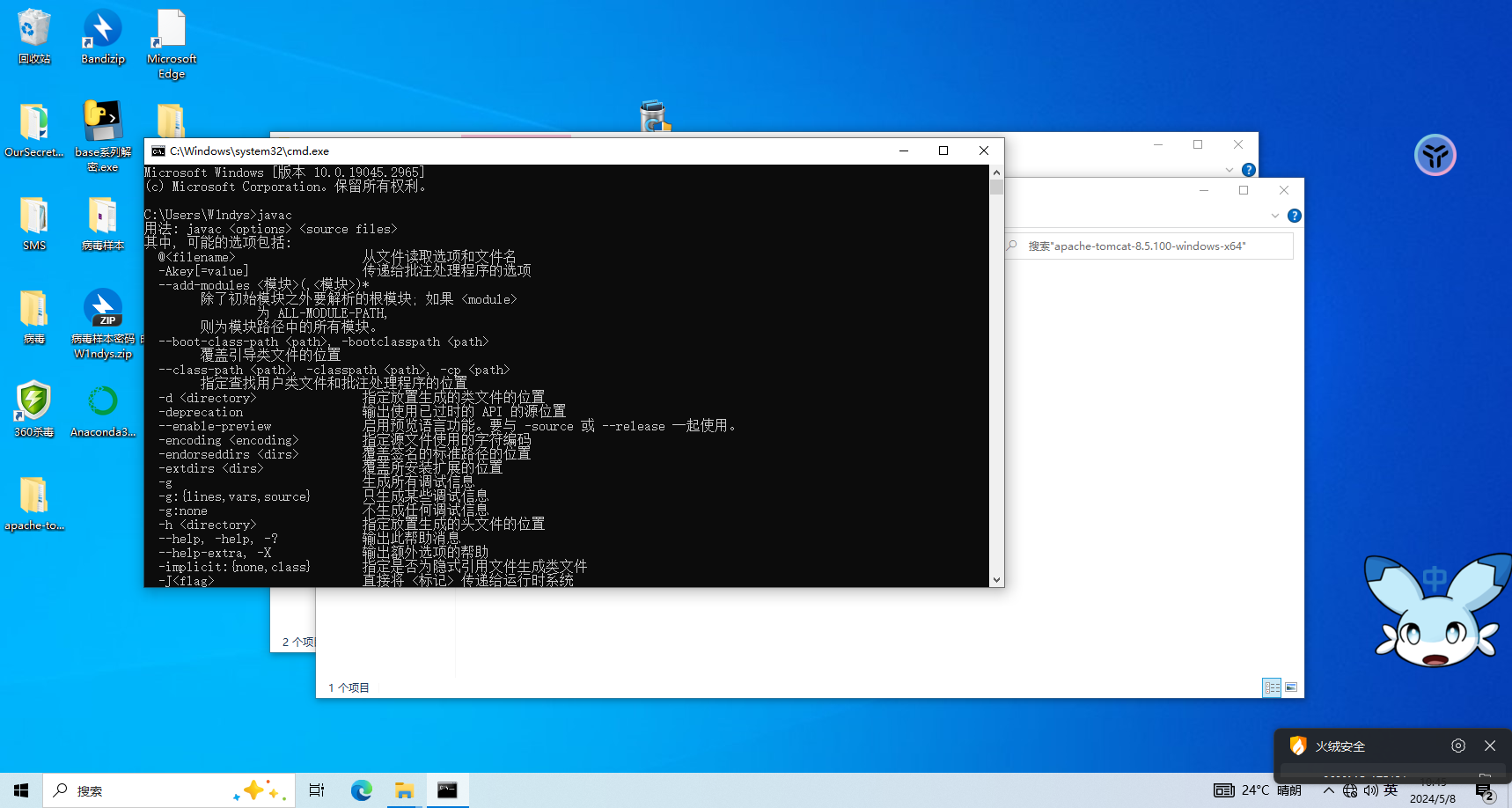Expand the ribbon chevron in front Explorer window

[x=1274, y=216]
